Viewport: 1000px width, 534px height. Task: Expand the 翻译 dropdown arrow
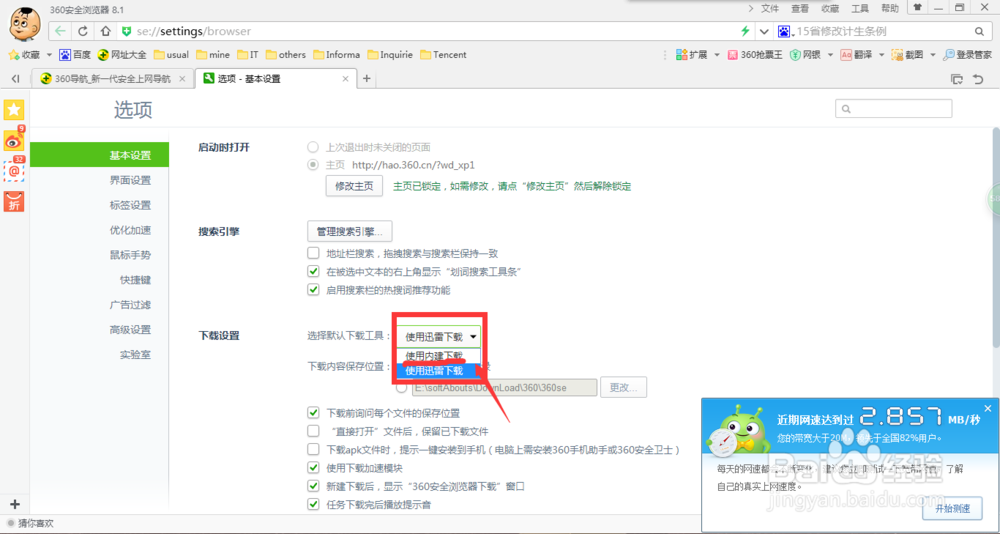(881, 55)
